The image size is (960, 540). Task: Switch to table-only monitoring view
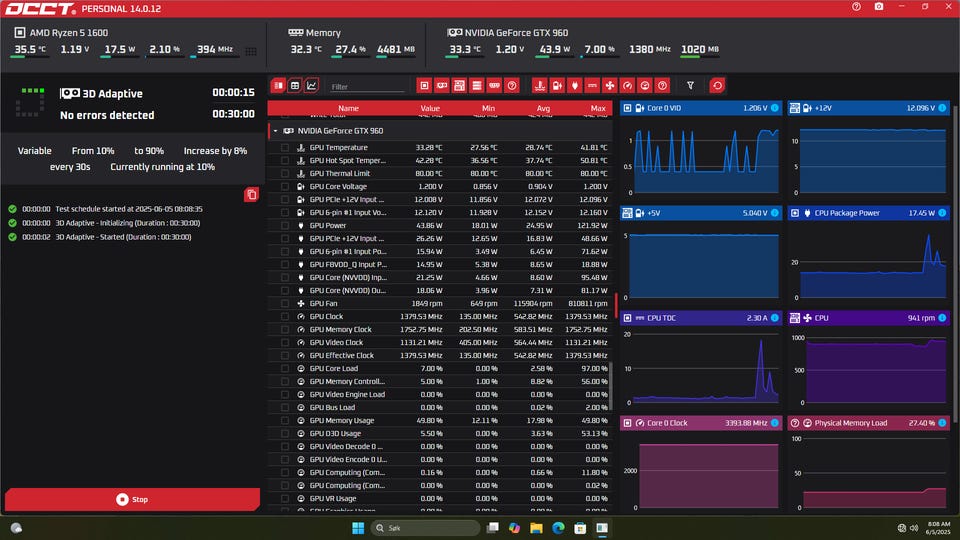(x=295, y=86)
